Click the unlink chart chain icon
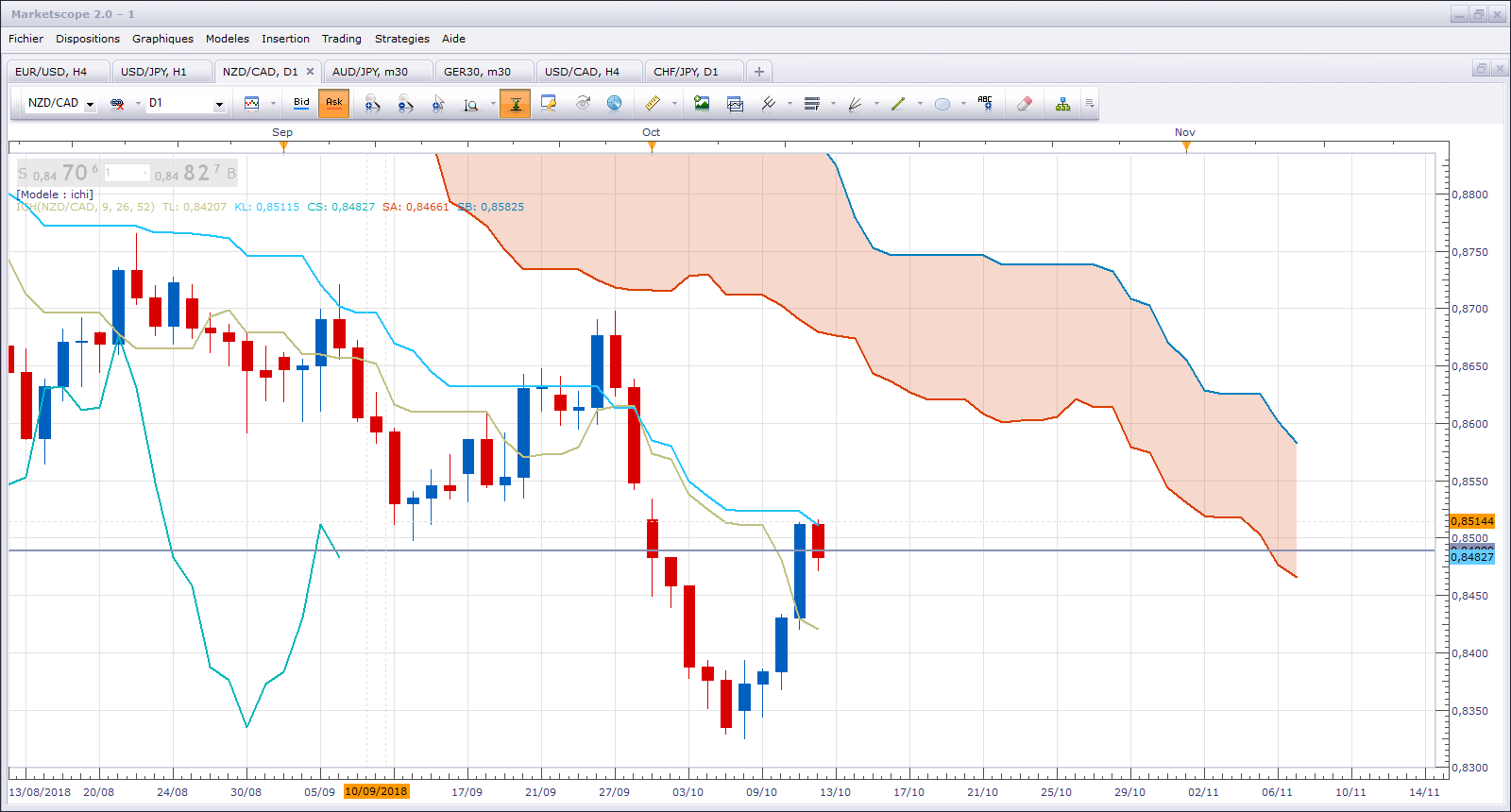This screenshot has height=812, width=1511. coord(117,104)
